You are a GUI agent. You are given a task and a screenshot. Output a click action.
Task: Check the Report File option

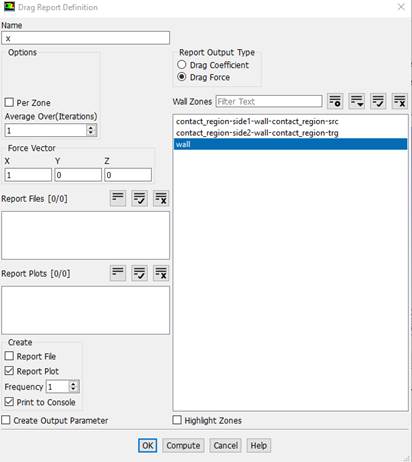point(9,356)
